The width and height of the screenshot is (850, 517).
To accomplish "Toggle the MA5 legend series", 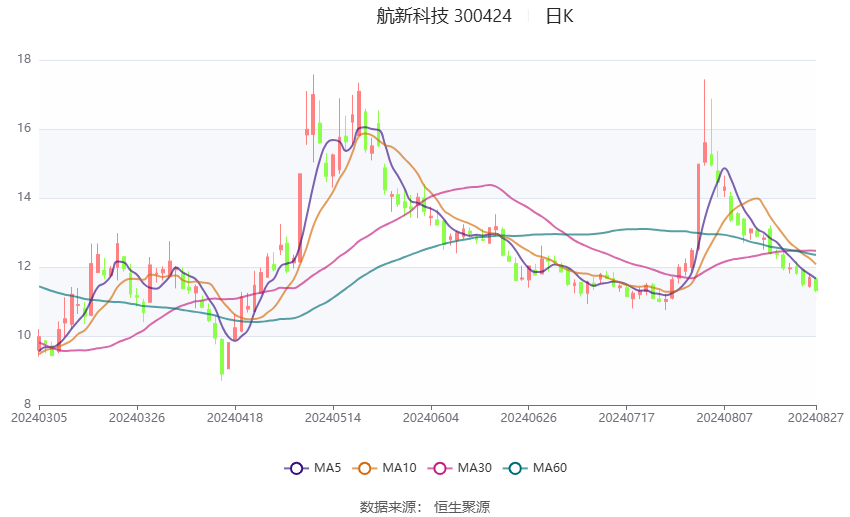I will (x=313, y=468).
